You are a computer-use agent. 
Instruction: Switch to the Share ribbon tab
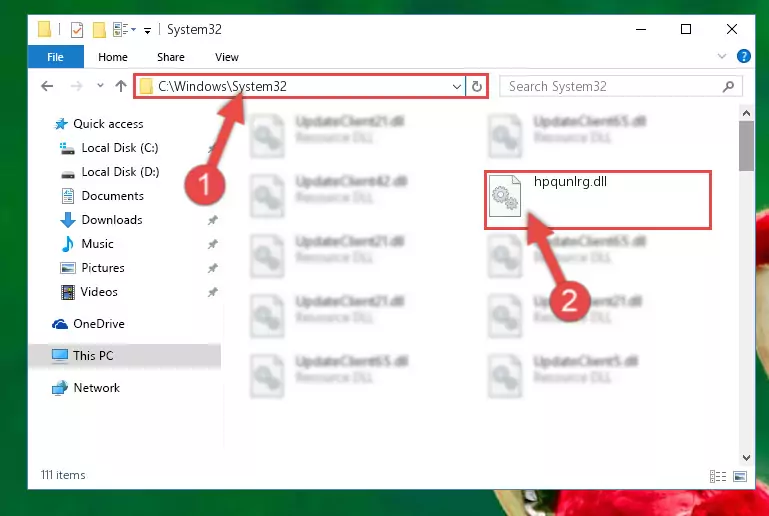pos(171,57)
